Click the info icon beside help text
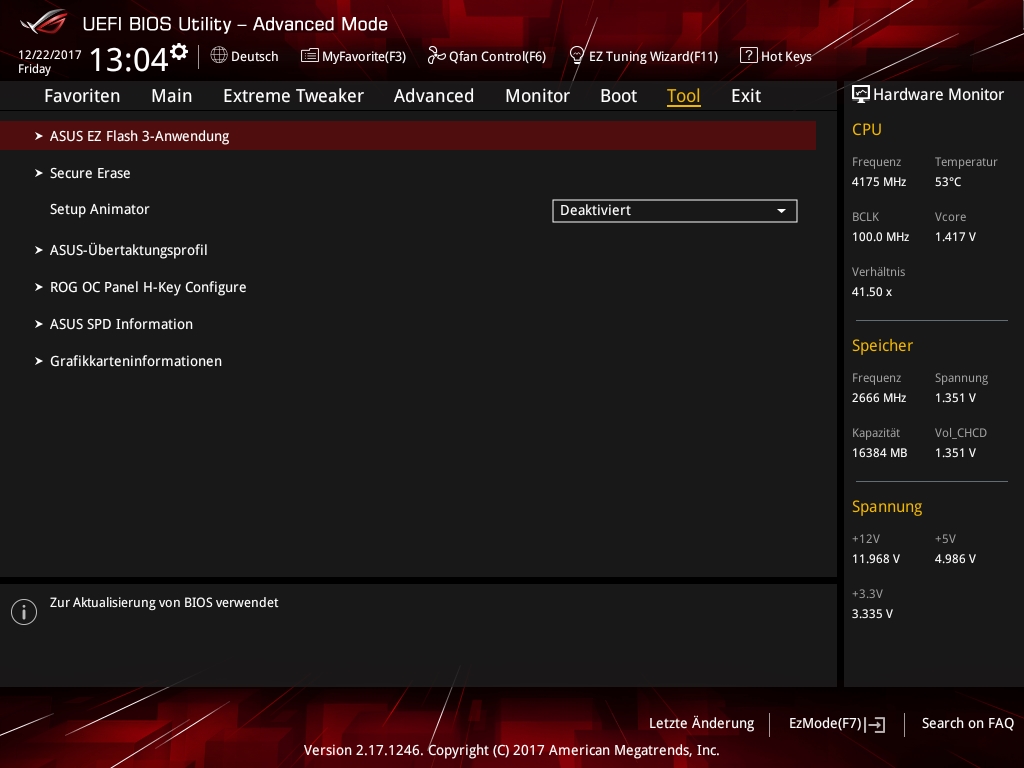Viewport: 1024px width, 768px height. pos(24,612)
